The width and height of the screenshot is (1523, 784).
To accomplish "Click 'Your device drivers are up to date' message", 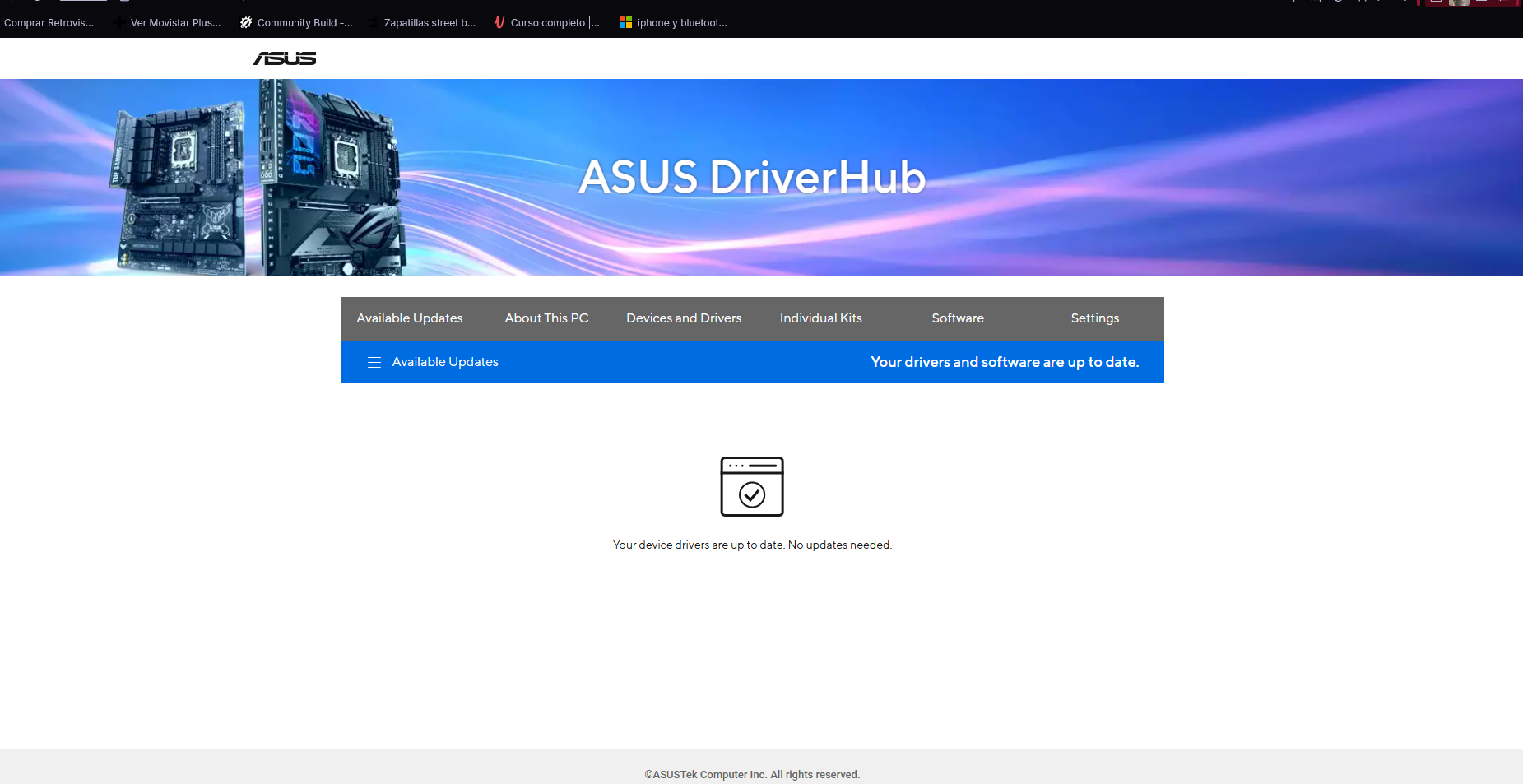I will [x=752, y=545].
